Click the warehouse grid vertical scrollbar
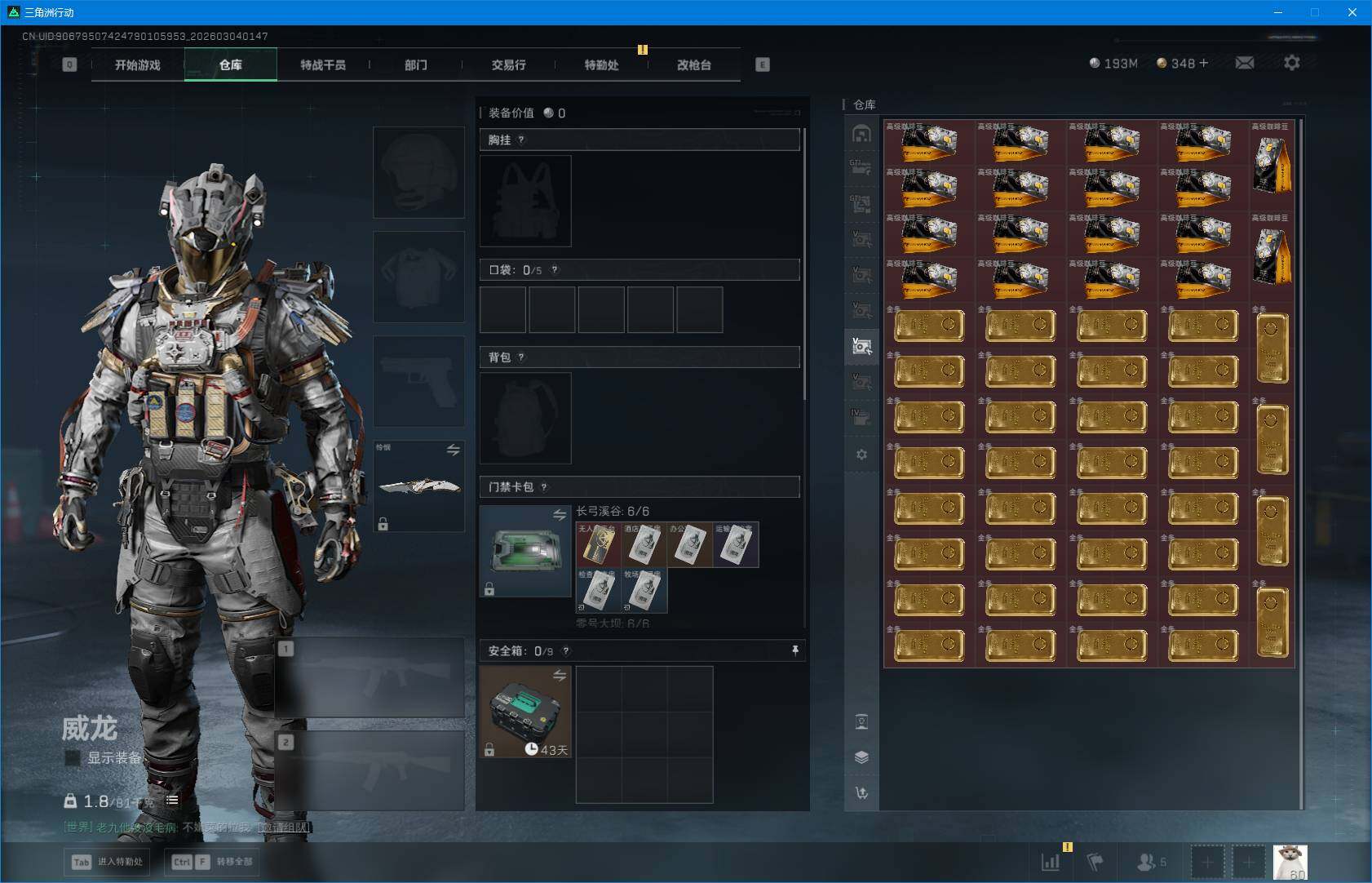Screen dimensions: 1372x883 (x=1300, y=464)
